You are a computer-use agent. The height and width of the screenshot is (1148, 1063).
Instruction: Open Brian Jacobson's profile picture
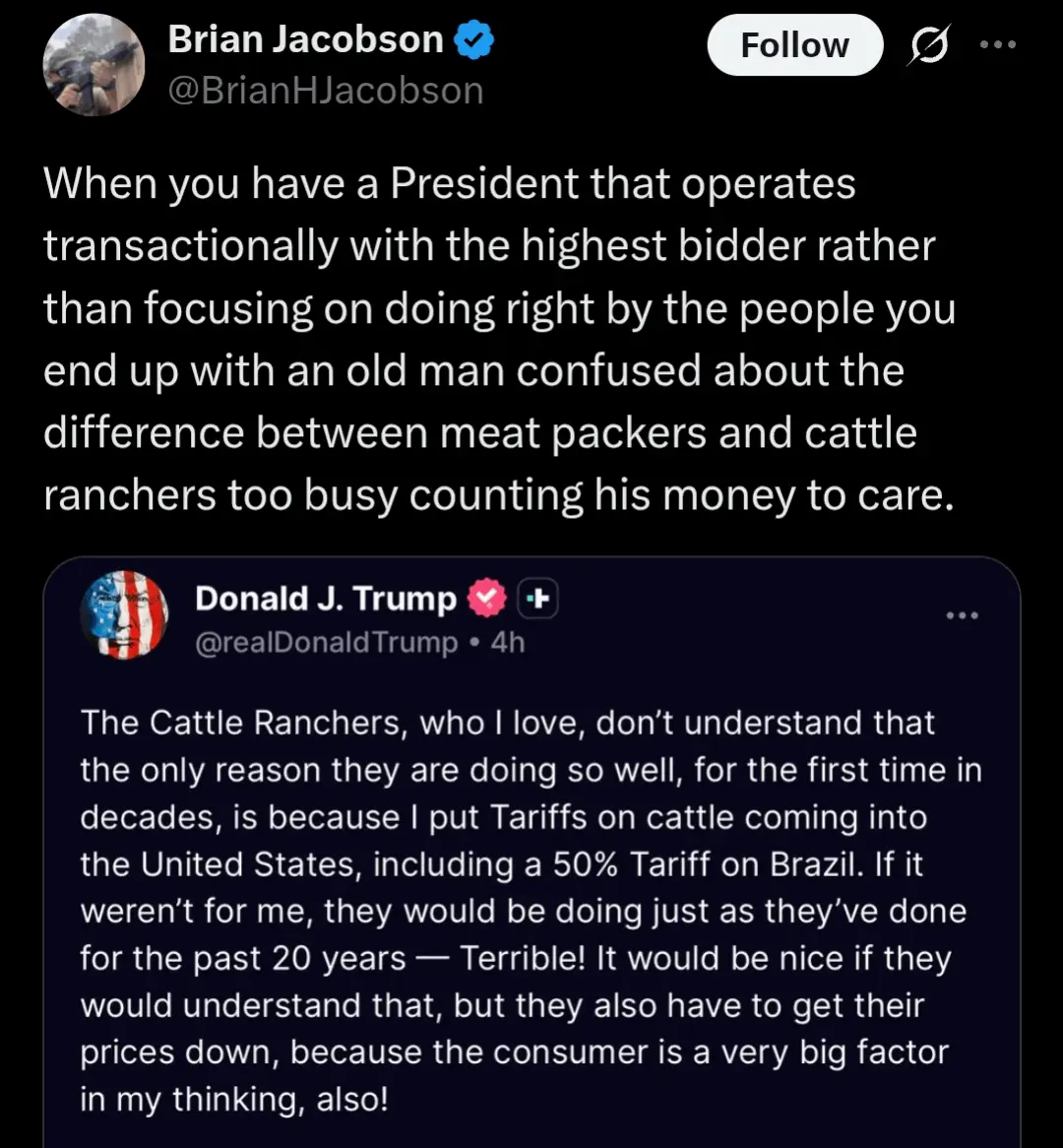tap(94, 66)
